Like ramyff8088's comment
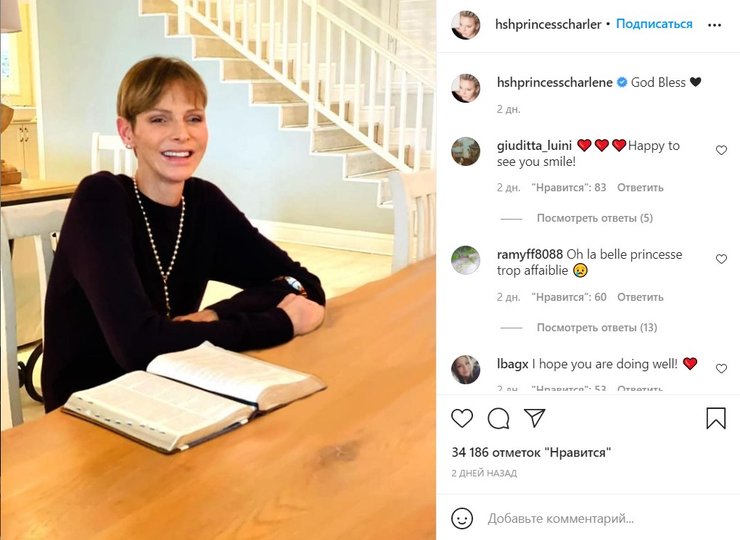This screenshot has width=740, height=540. pos(721,259)
